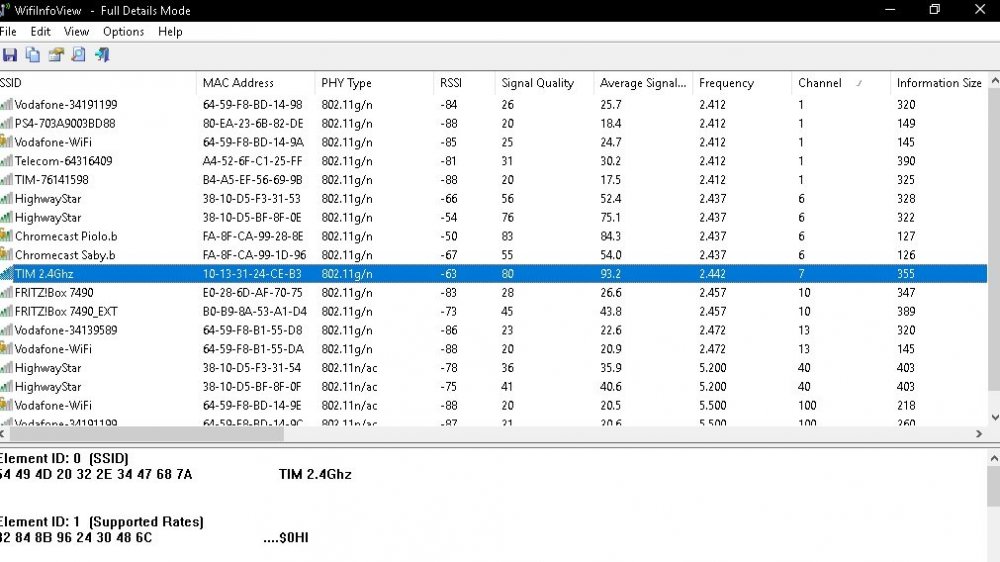
Task: Click the Element ID: 1 (Supported Rates) line
Action: pyautogui.click(x=101, y=521)
